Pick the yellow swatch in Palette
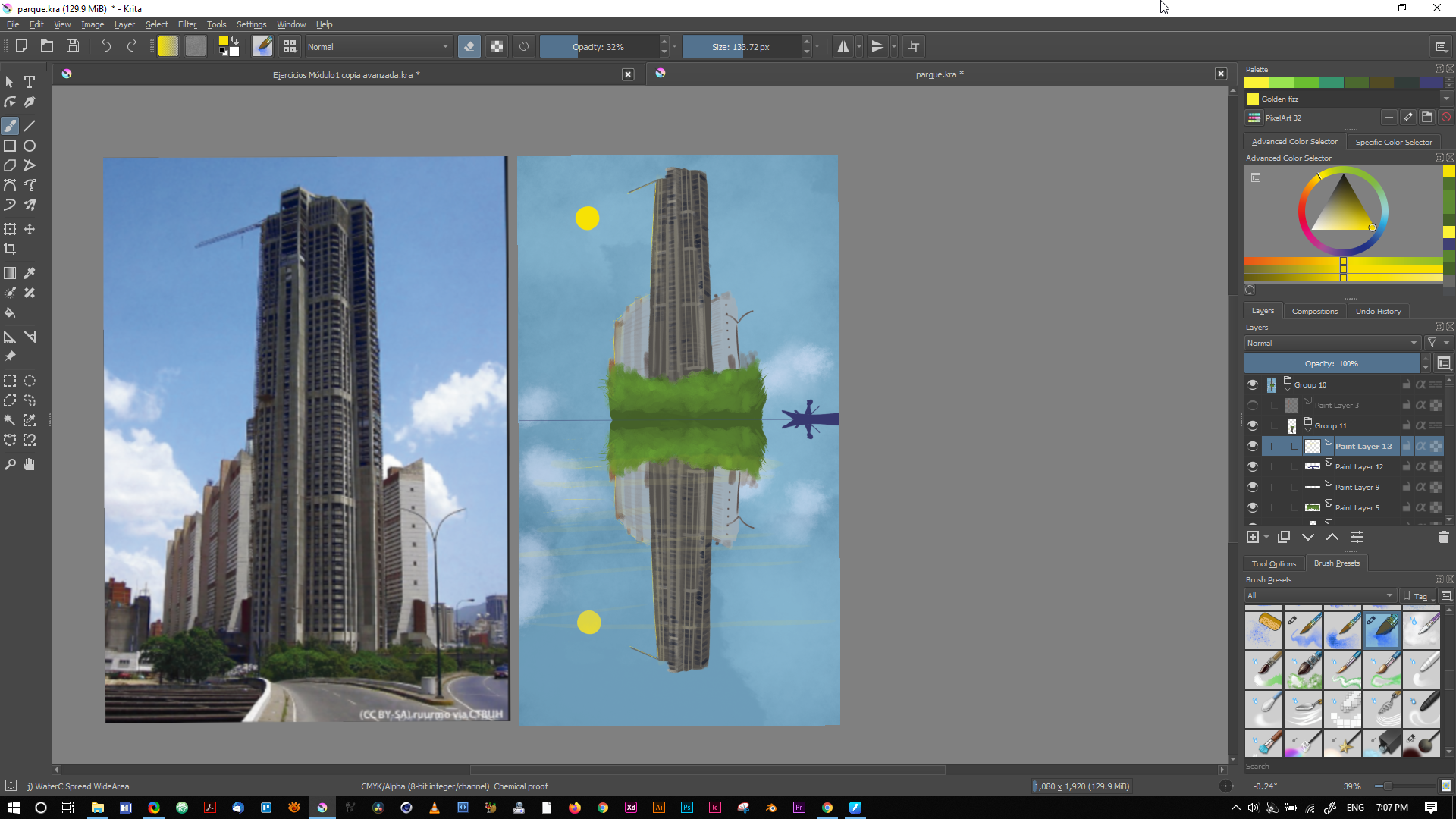The width and height of the screenshot is (1456, 819). point(1257,83)
